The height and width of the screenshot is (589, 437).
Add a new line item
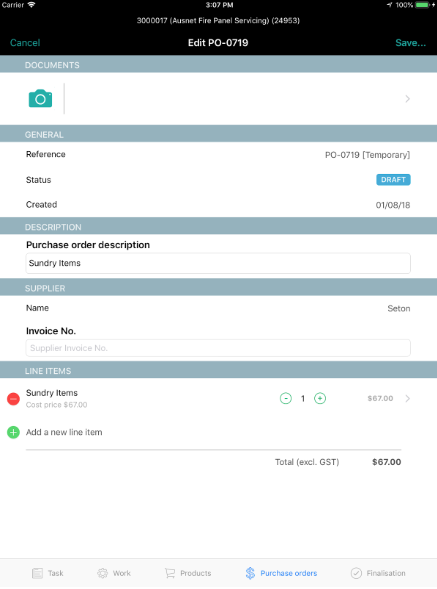(64, 432)
